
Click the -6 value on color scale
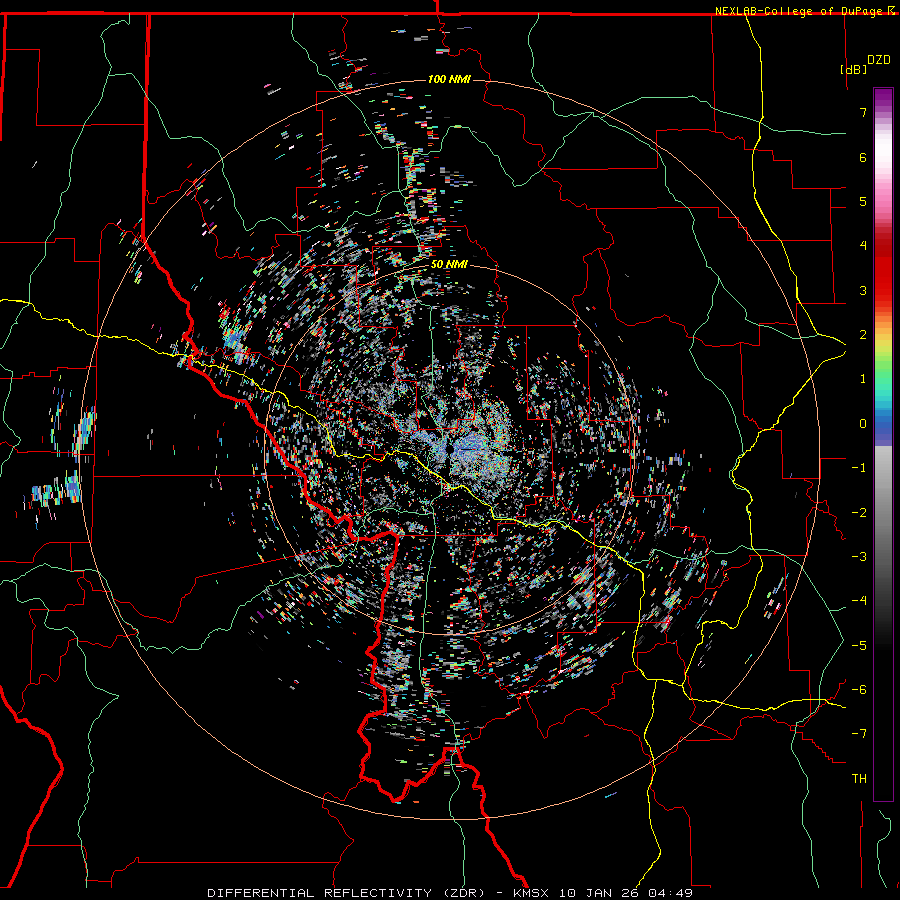pyautogui.click(x=859, y=690)
